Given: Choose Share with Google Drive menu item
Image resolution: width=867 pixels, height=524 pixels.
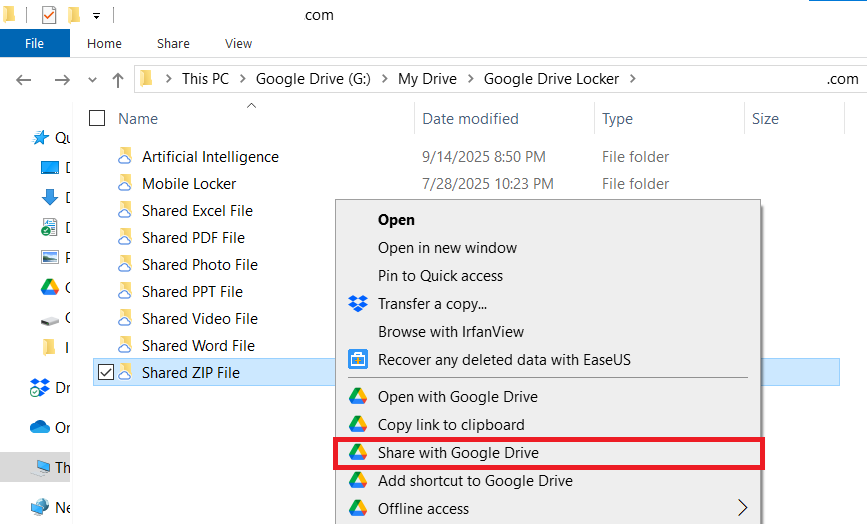Looking at the screenshot, I should click(x=458, y=453).
